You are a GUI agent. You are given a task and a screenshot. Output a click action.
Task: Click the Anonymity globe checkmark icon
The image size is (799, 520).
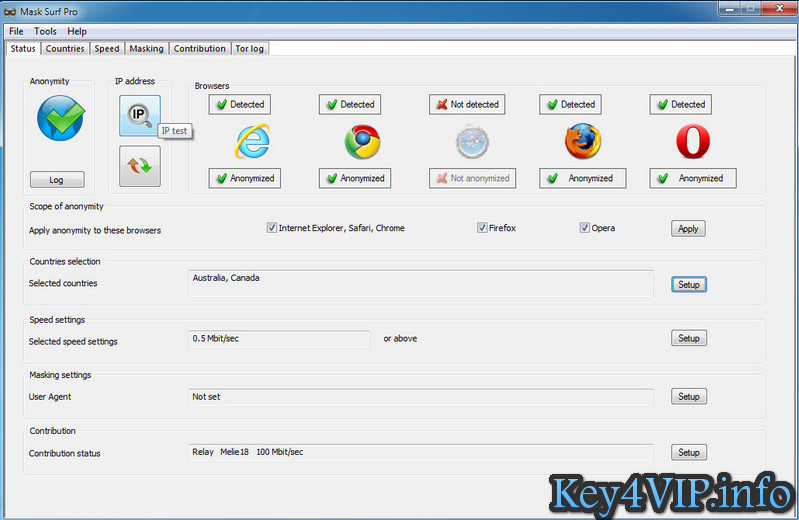click(x=61, y=118)
